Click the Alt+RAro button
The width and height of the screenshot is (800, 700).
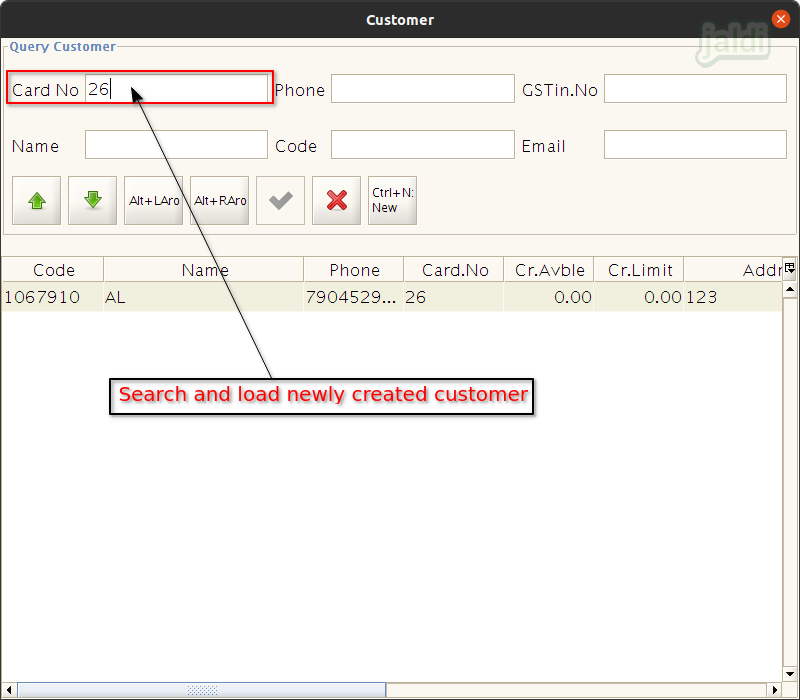pos(219,201)
